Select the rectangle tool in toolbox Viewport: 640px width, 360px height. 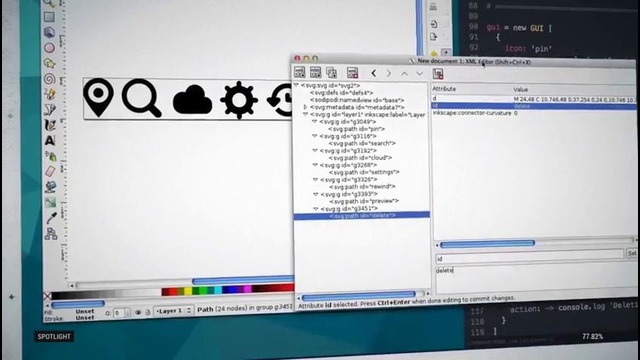49,17
